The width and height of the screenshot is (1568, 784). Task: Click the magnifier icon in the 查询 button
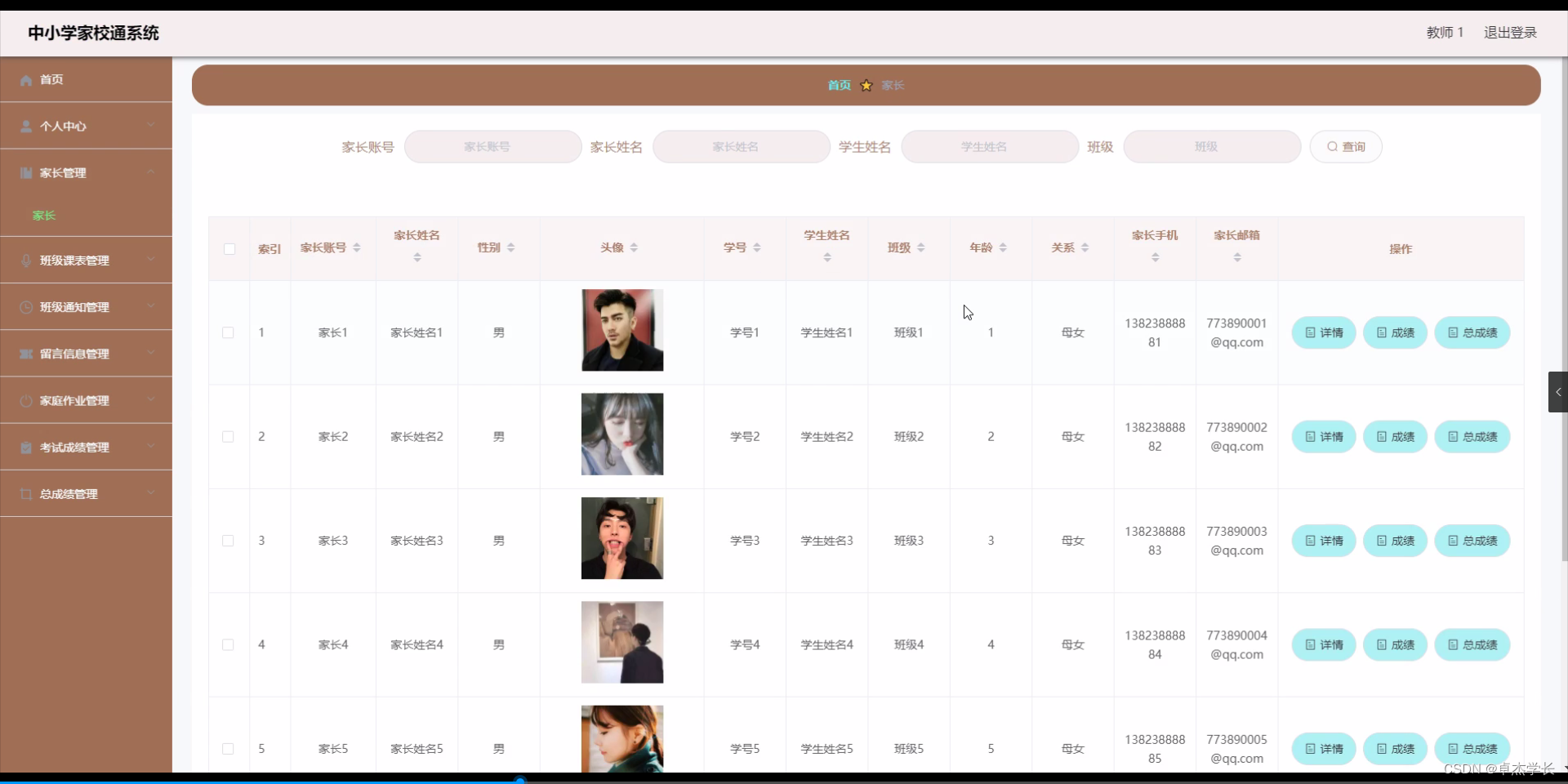coord(1330,146)
